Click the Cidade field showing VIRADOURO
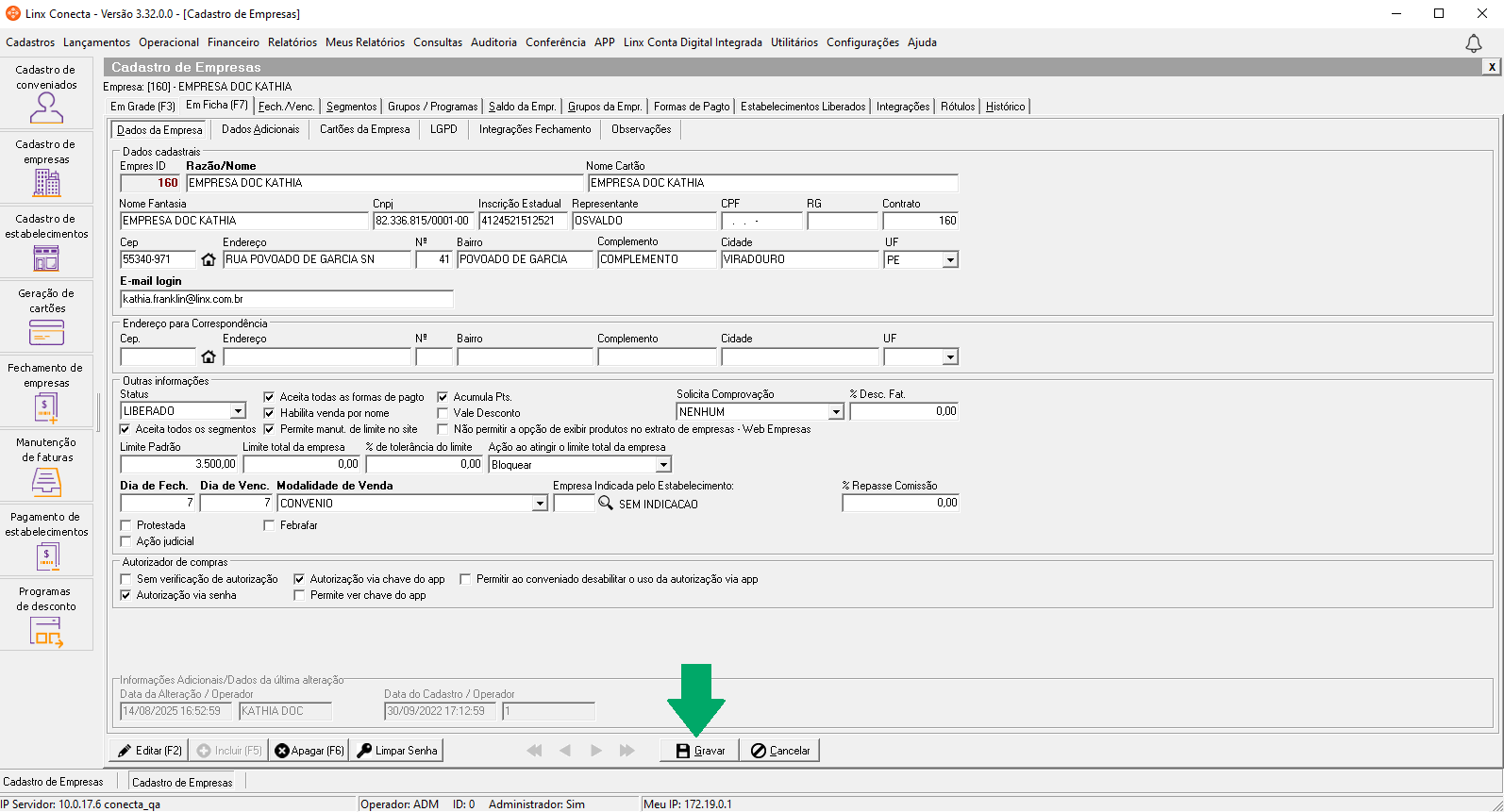This screenshot has width=1504, height=812. [800, 259]
